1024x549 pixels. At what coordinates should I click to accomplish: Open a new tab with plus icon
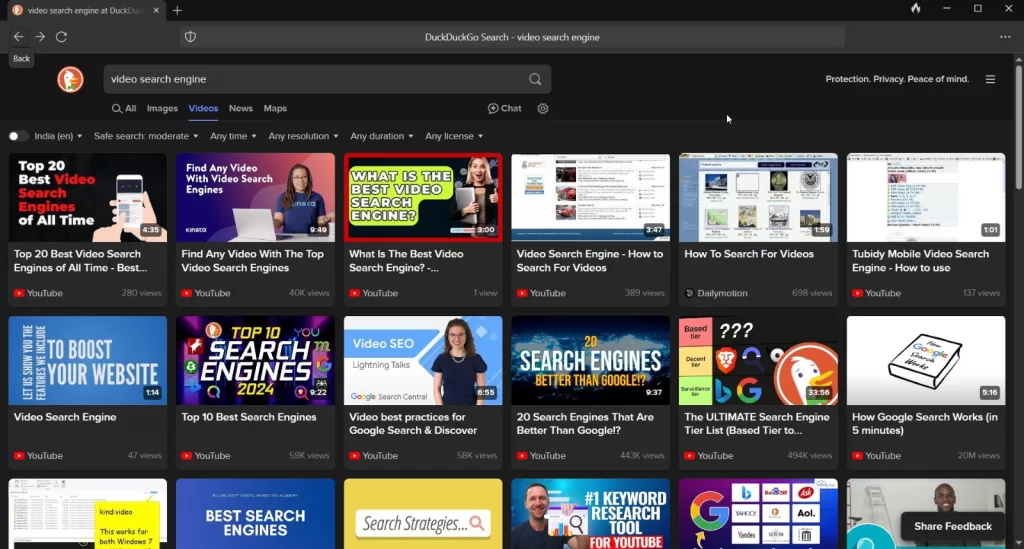coord(177,10)
